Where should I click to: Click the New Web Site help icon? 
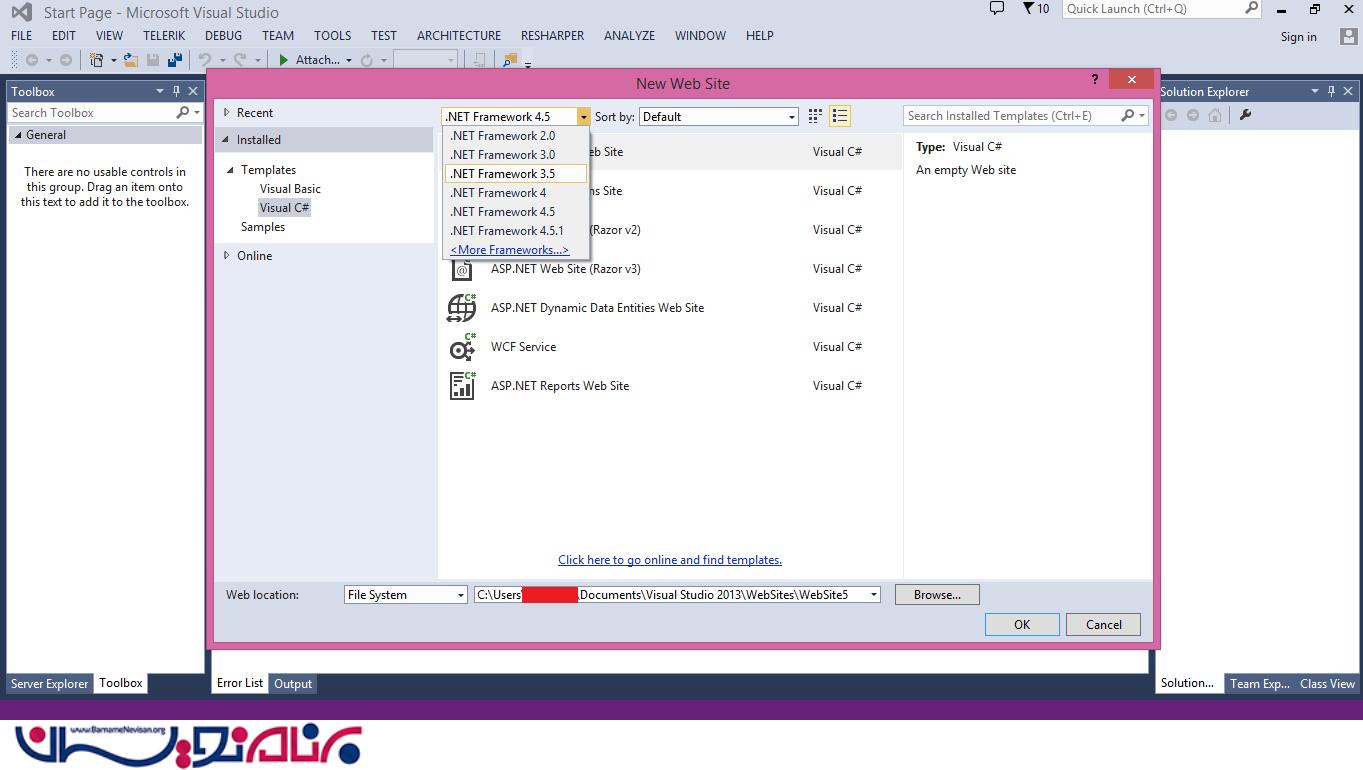pyautogui.click(x=1095, y=80)
